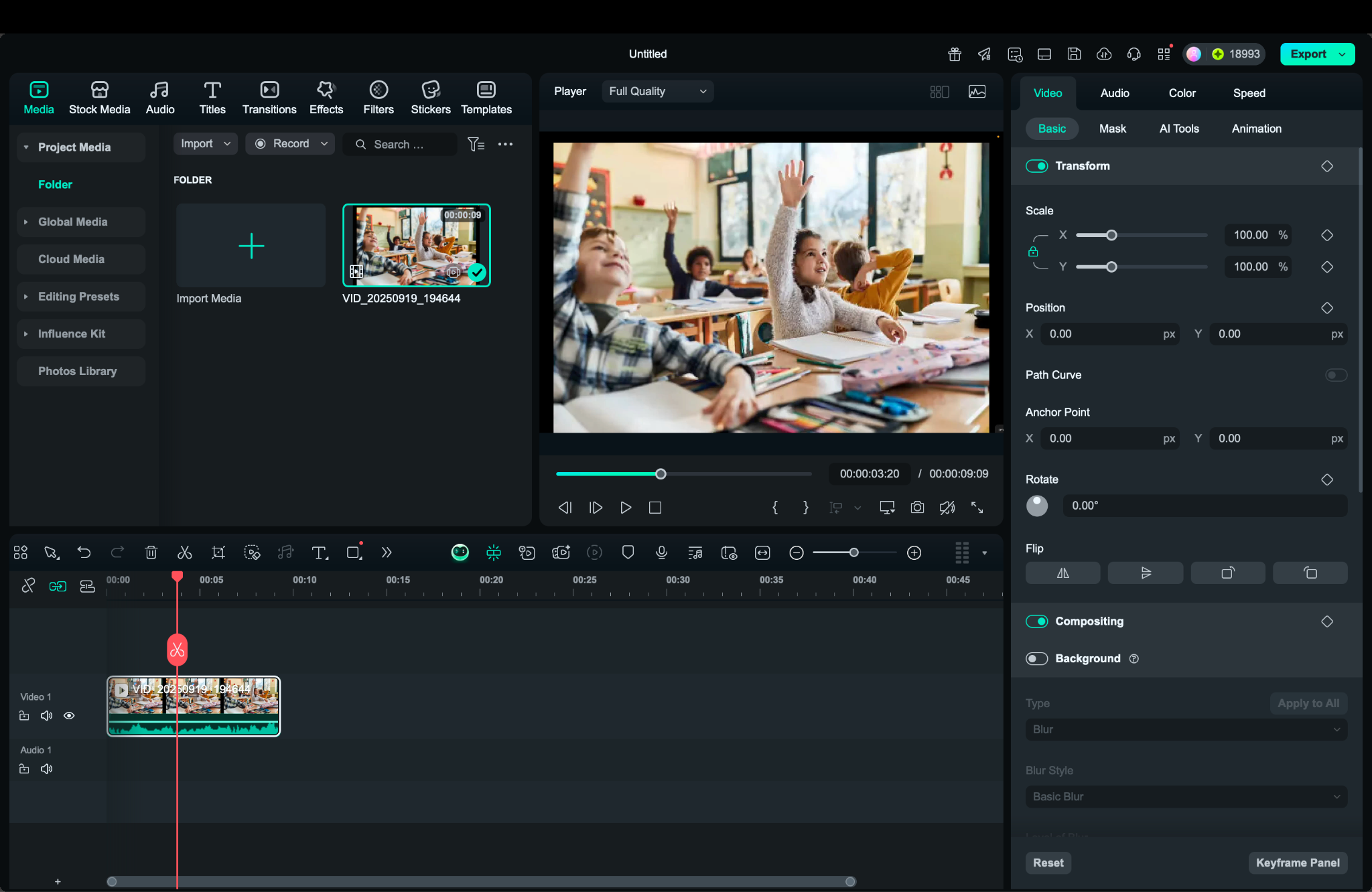1372x892 pixels.
Task: Click the save project icon in top bar
Action: click(1074, 54)
